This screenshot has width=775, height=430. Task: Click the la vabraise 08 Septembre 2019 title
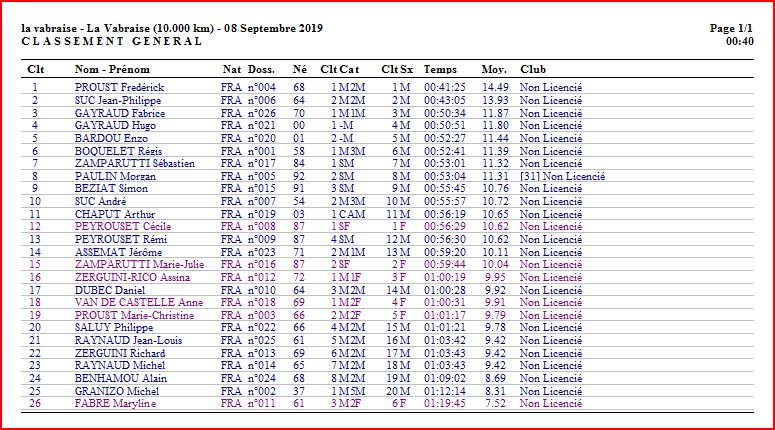(x=172, y=28)
